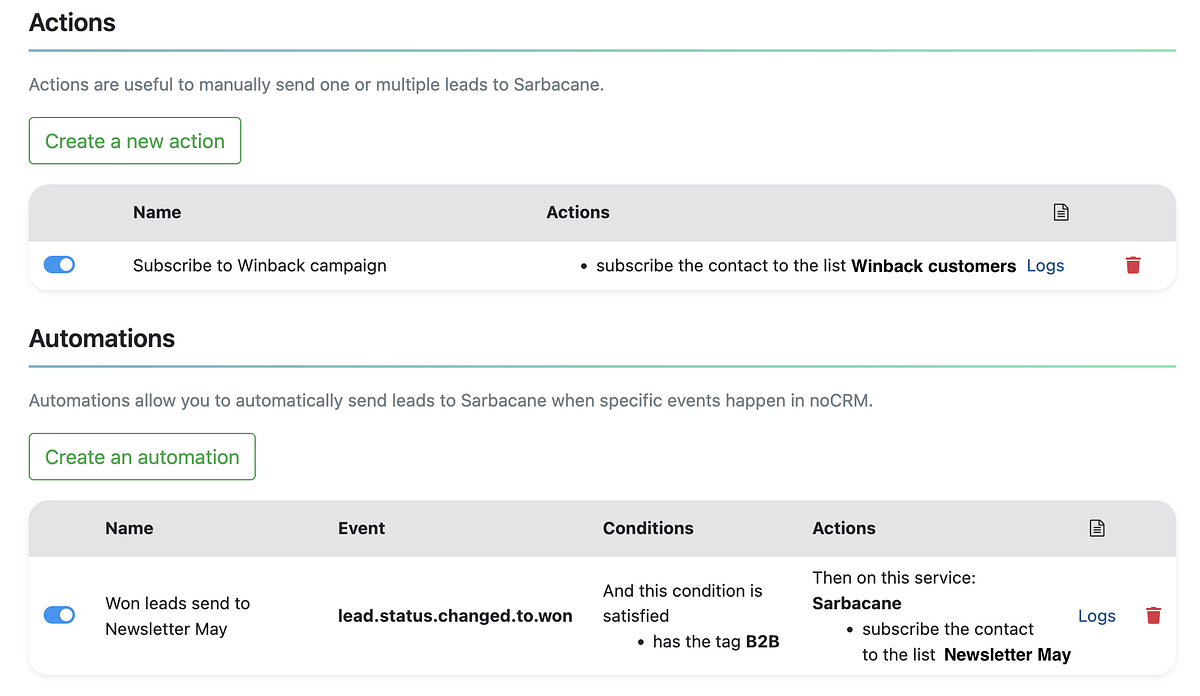
Task: Disable the Won leads send to Newsletter May automation
Action: pos(60,616)
